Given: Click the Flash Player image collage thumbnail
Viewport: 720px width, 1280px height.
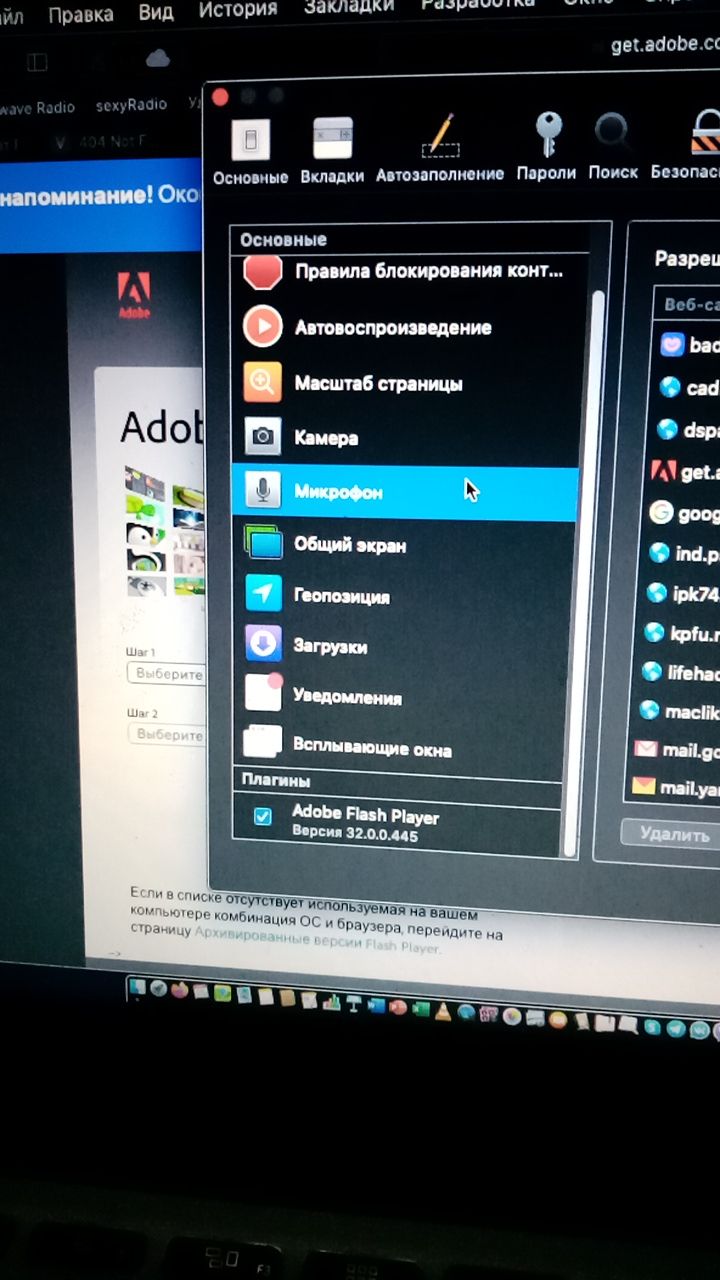Looking at the screenshot, I should click(x=165, y=530).
